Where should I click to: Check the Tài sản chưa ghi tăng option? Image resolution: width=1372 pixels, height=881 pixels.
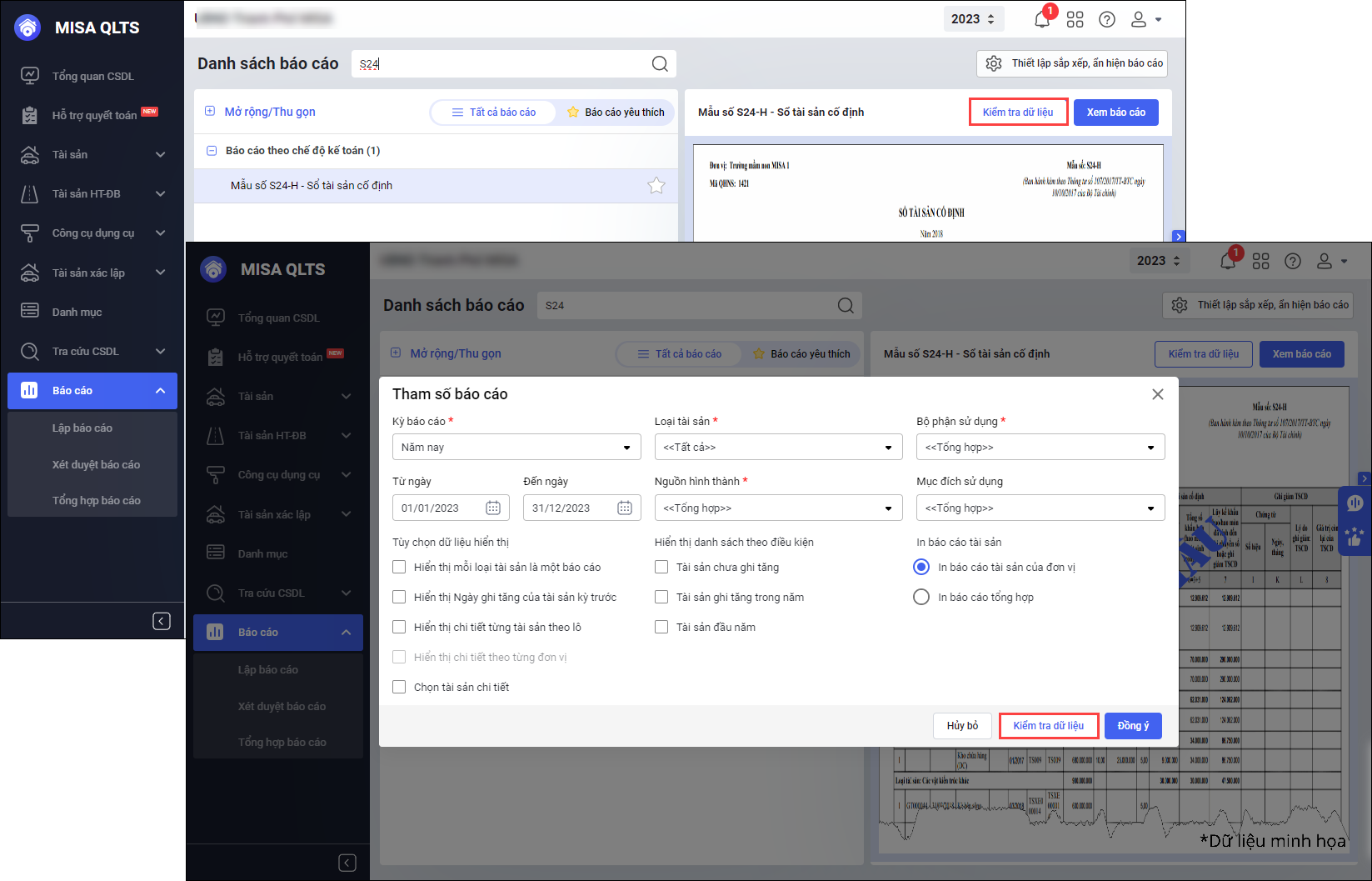pyautogui.click(x=661, y=568)
